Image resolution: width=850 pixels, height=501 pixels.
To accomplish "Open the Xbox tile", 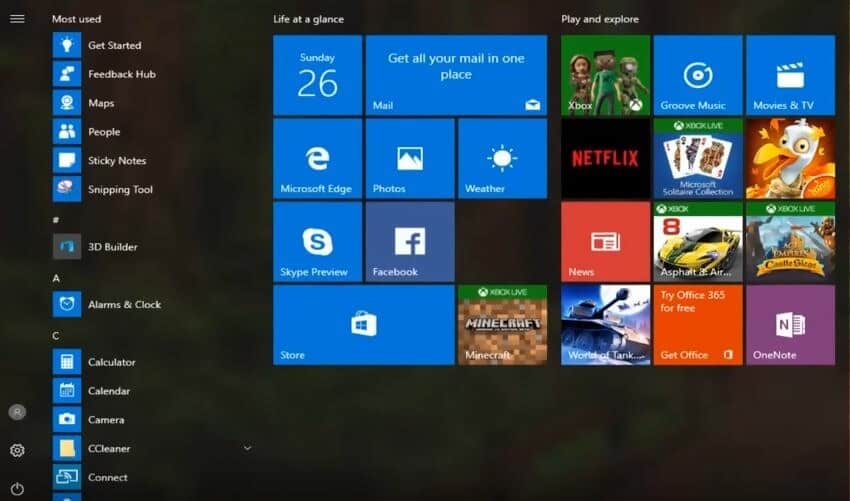I will [x=606, y=75].
